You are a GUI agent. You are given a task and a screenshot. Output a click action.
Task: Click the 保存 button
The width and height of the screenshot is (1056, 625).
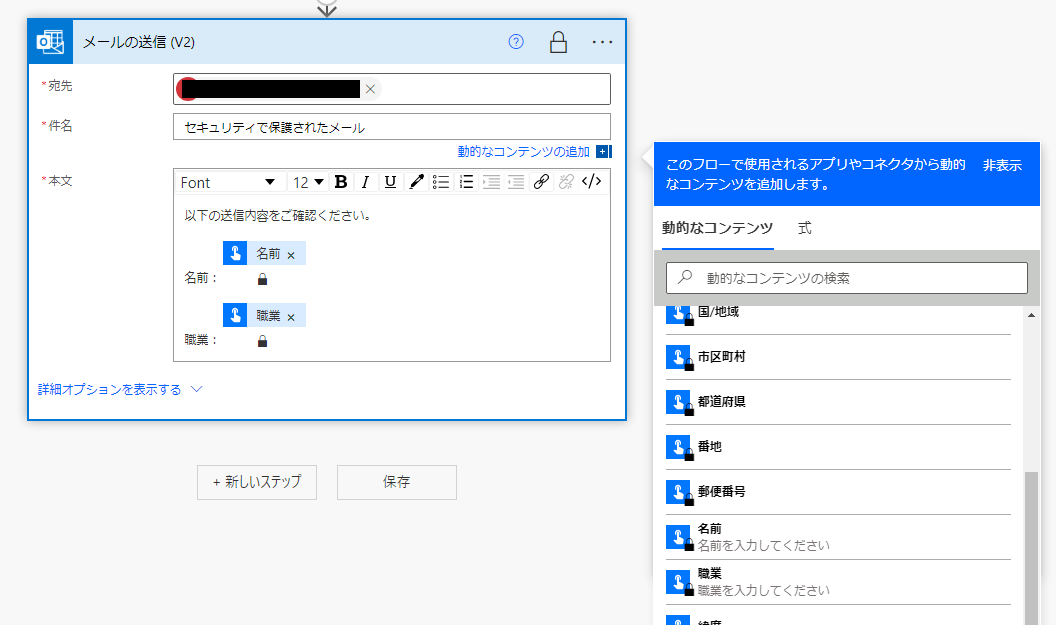[x=397, y=482]
